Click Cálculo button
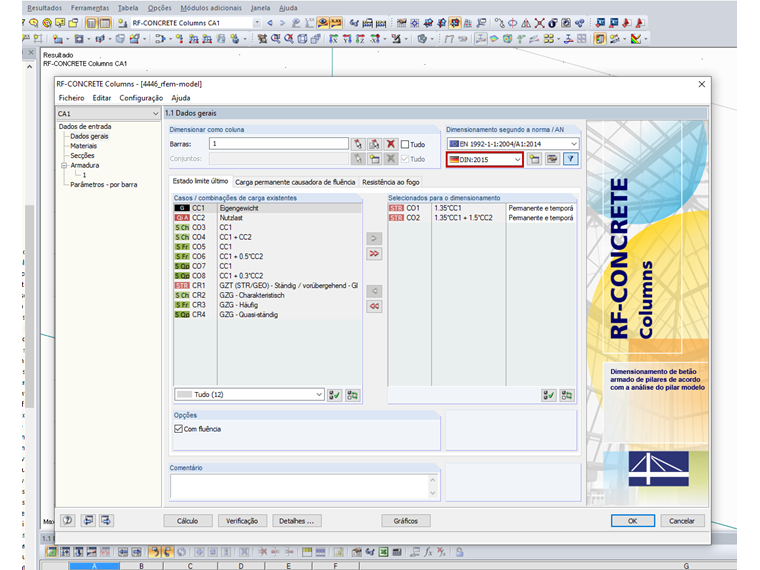 (x=188, y=521)
